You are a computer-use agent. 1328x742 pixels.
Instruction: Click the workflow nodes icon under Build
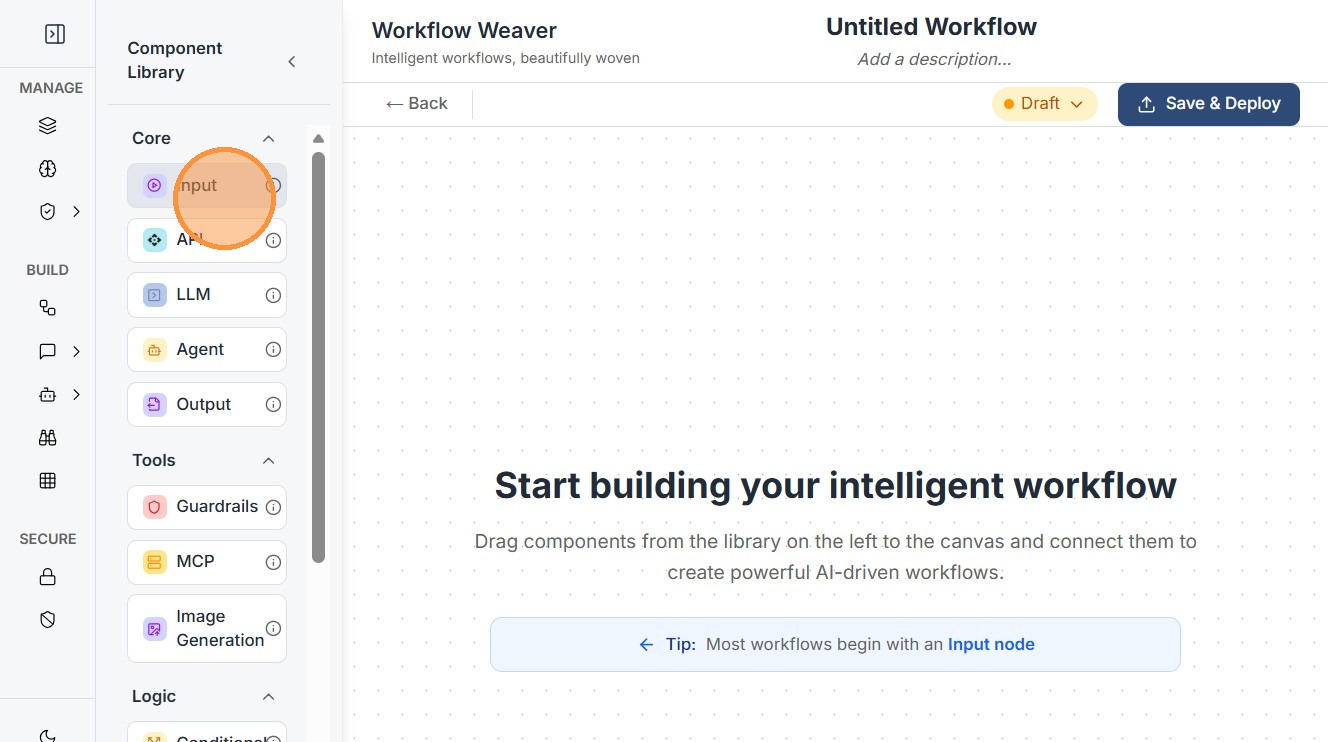[x=47, y=308]
